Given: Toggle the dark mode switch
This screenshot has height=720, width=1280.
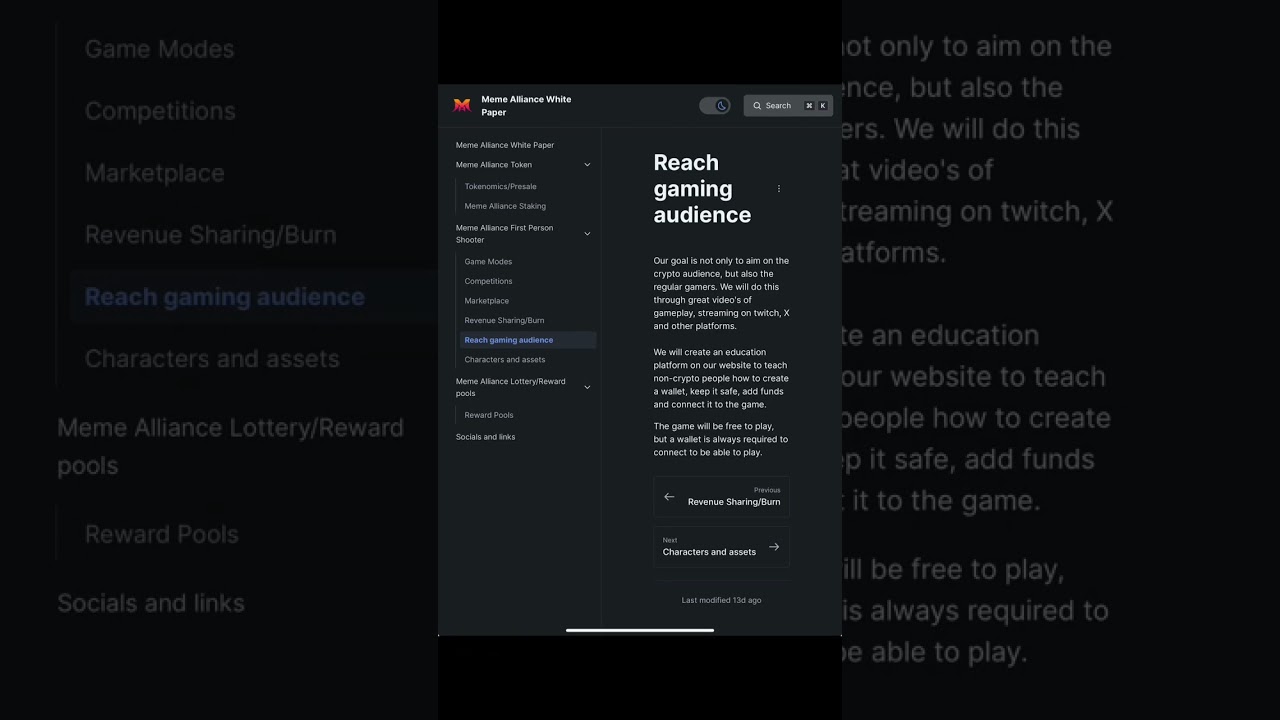Looking at the screenshot, I should point(715,105).
